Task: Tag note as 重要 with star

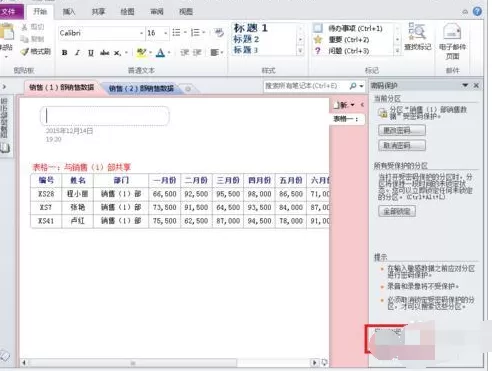Action: pos(341,40)
